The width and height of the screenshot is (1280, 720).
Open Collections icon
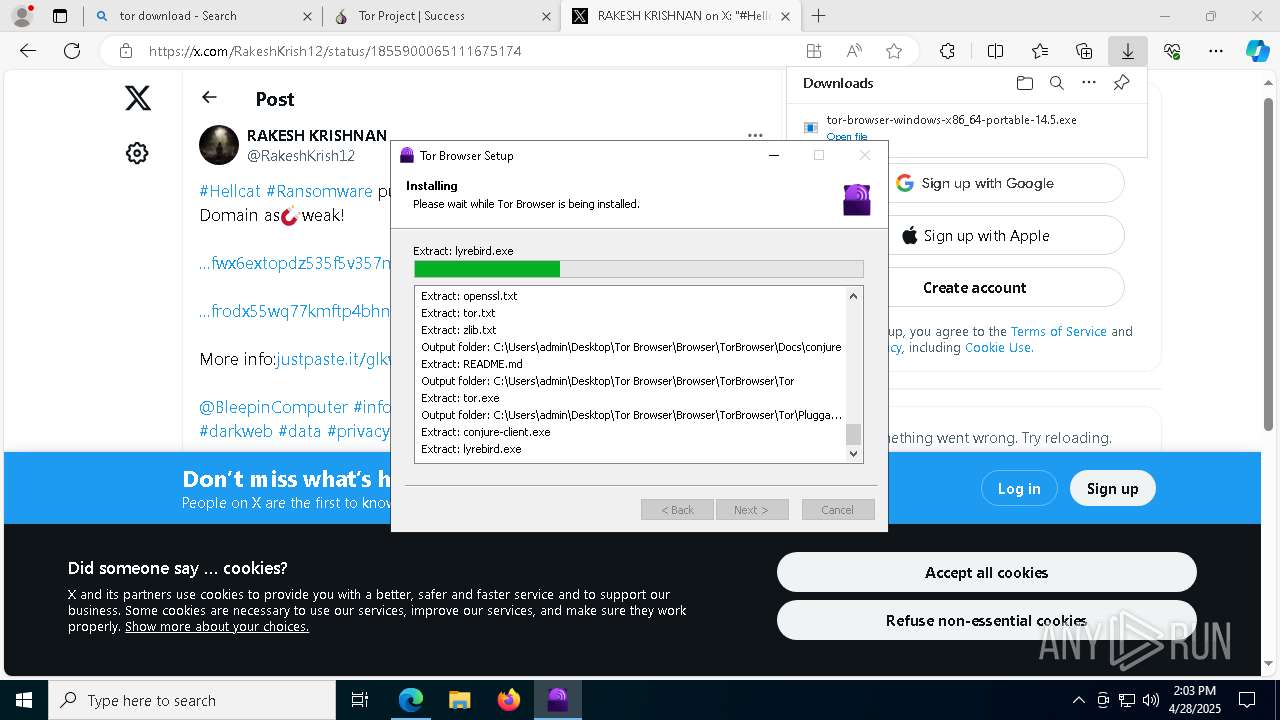(1084, 51)
